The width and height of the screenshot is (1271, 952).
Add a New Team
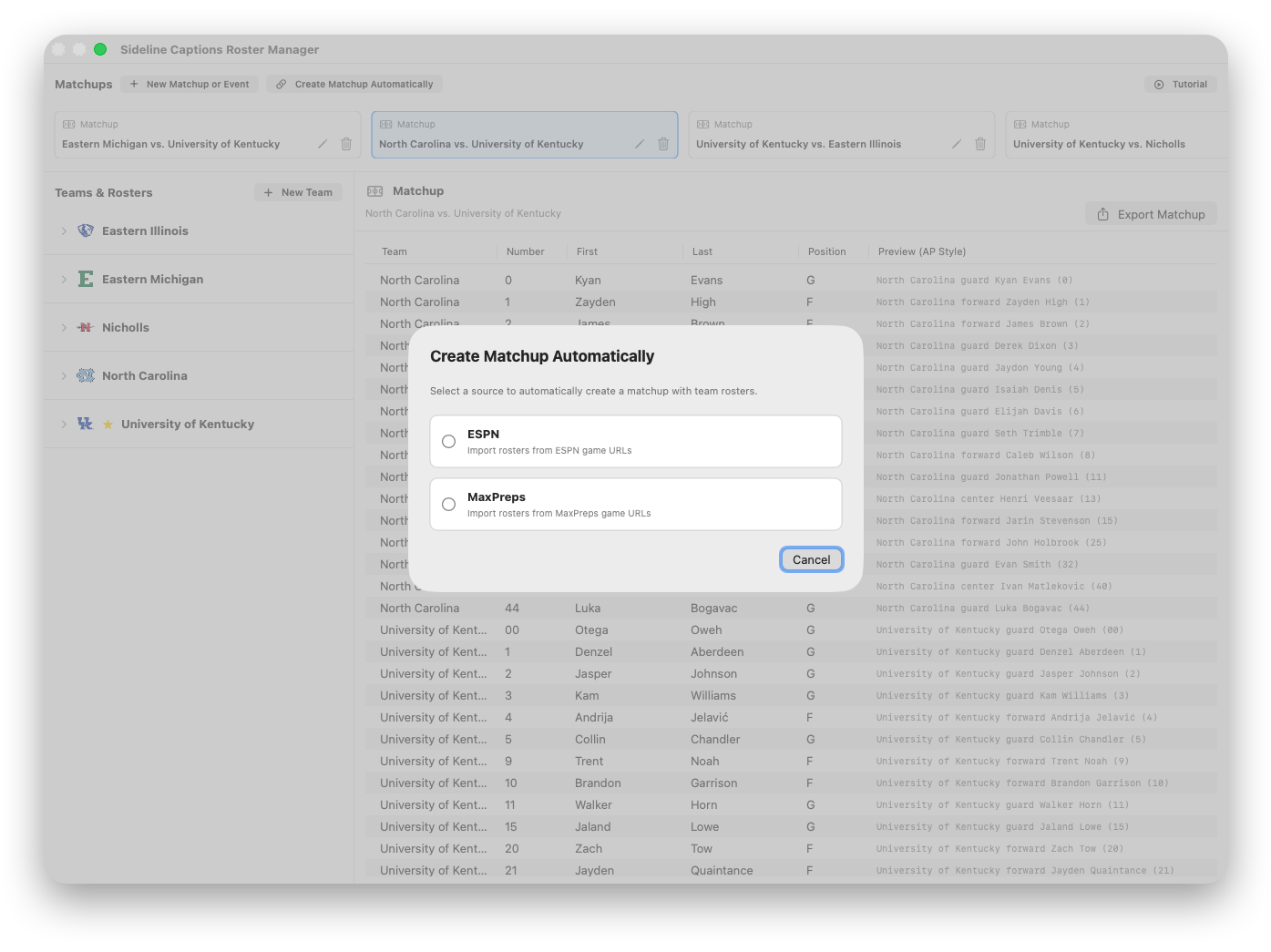(298, 192)
